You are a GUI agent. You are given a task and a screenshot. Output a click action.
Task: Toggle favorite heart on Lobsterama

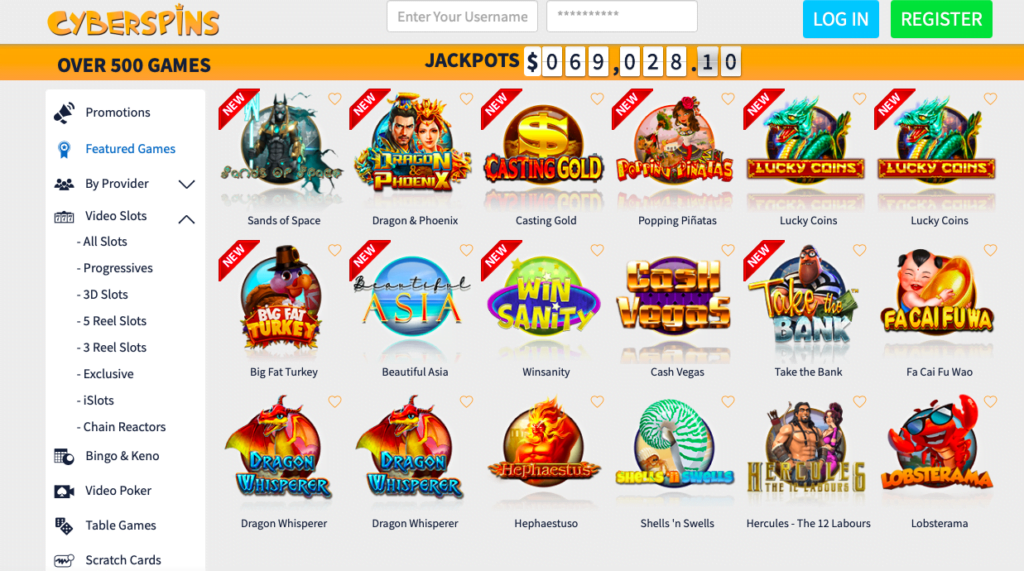pyautogui.click(x=990, y=401)
